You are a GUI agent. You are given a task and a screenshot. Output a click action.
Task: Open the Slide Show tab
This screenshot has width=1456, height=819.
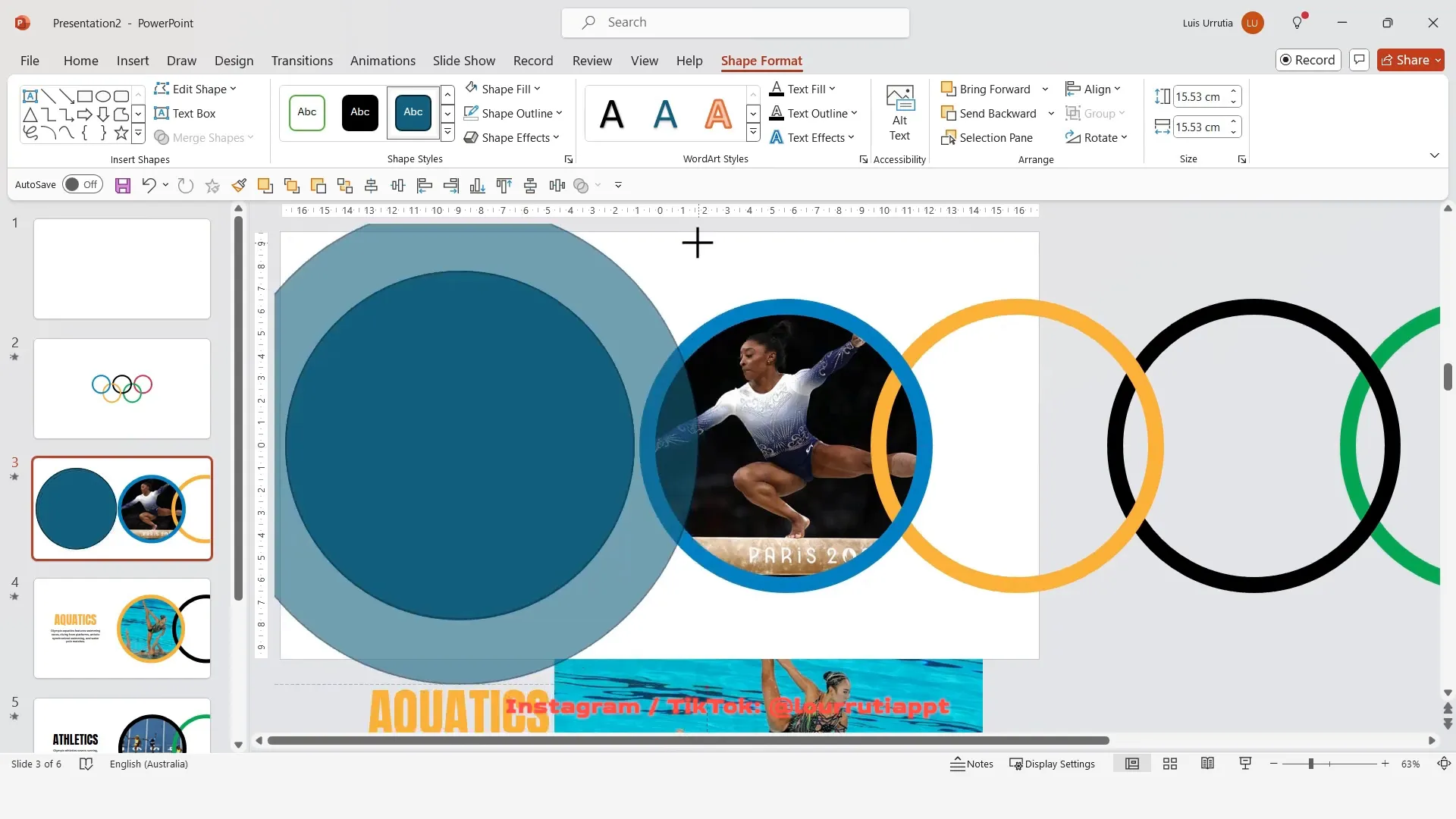[463, 61]
